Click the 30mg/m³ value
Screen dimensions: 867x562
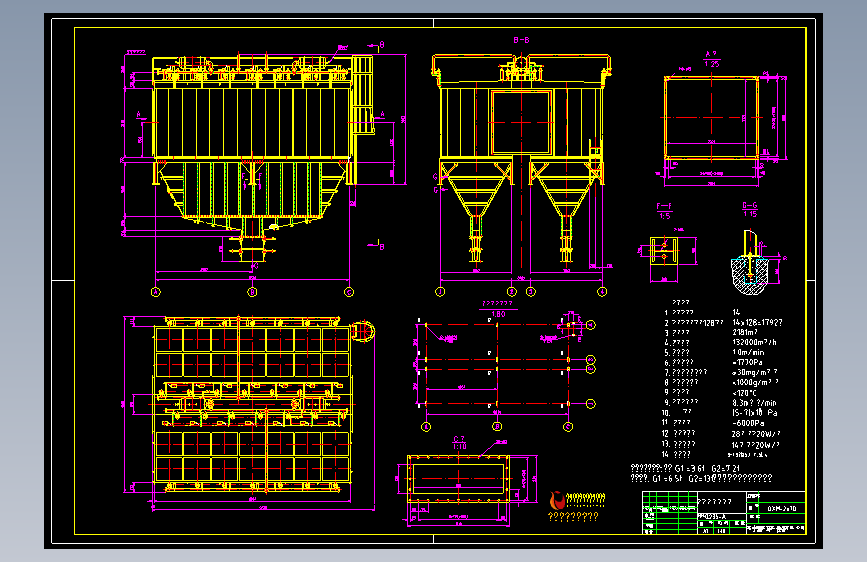point(755,372)
